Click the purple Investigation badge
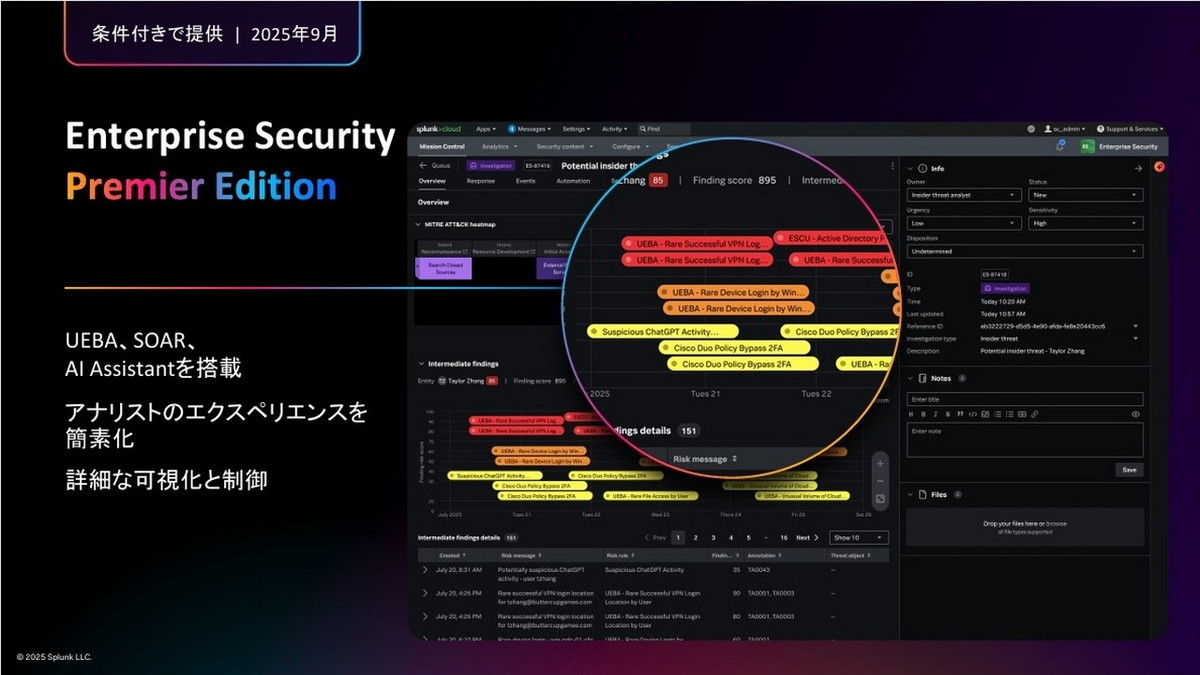Viewport: 1200px width, 675px height. click(x=491, y=165)
